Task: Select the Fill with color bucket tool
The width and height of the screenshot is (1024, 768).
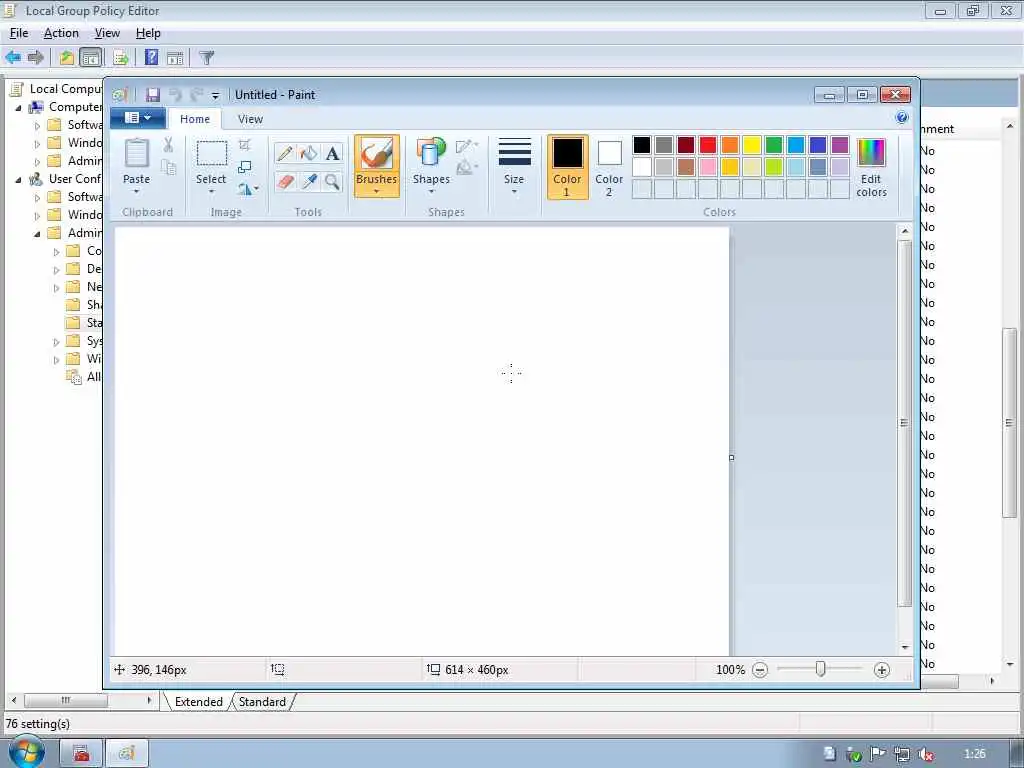Action: tap(308, 153)
